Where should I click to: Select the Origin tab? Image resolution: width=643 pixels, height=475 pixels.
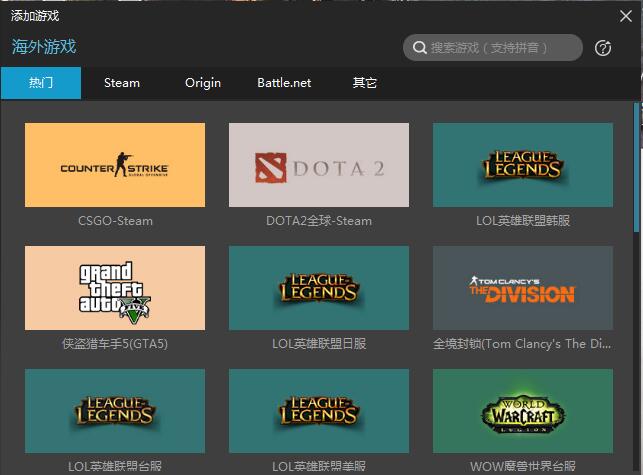click(x=203, y=83)
